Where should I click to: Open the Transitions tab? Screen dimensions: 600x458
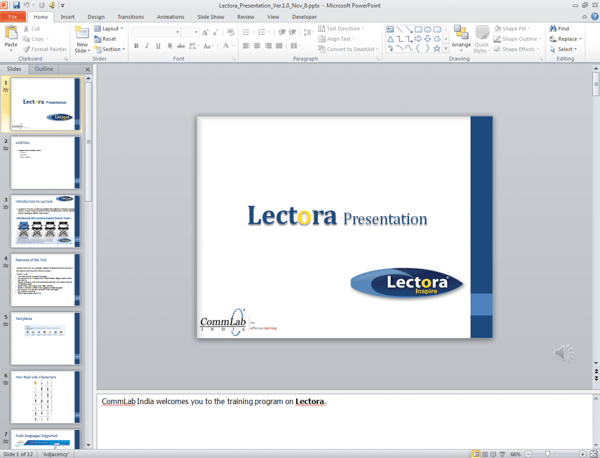130,17
